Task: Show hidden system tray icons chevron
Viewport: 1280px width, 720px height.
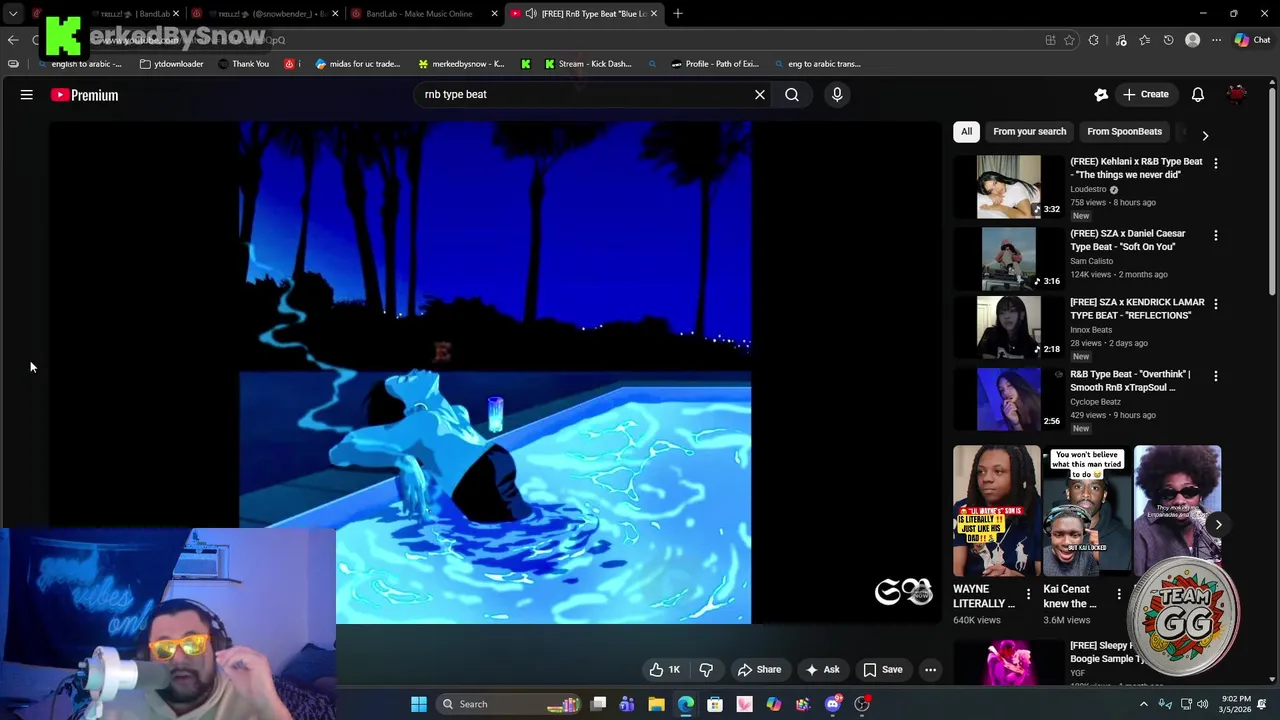Action: click(1144, 704)
